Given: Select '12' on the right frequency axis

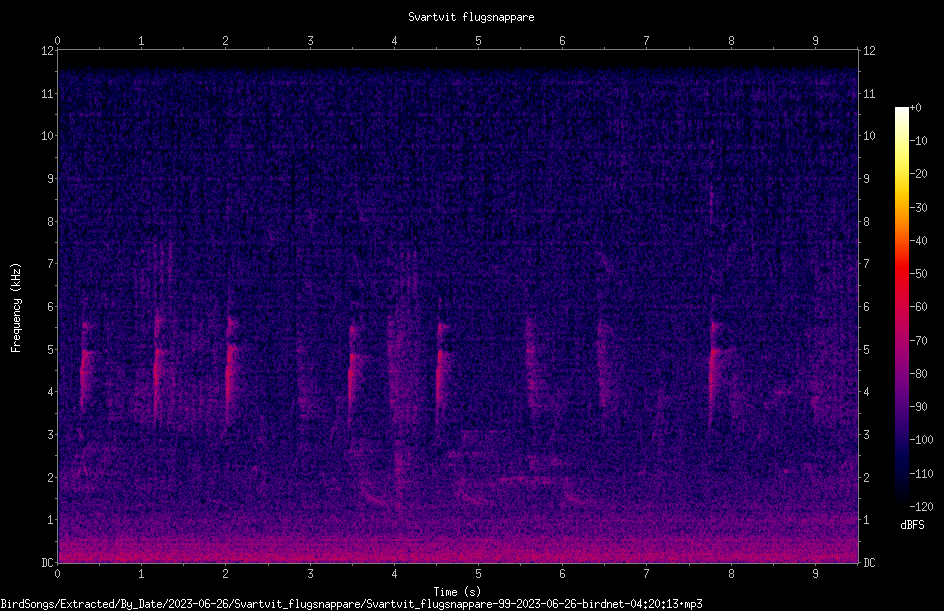Looking at the screenshot, I should coord(869,51).
